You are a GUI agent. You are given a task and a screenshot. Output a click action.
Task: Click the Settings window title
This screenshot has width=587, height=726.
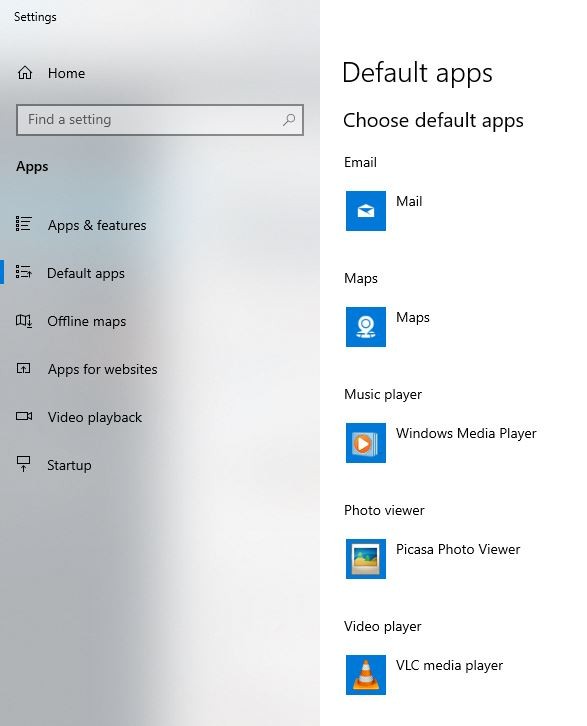click(x=35, y=17)
